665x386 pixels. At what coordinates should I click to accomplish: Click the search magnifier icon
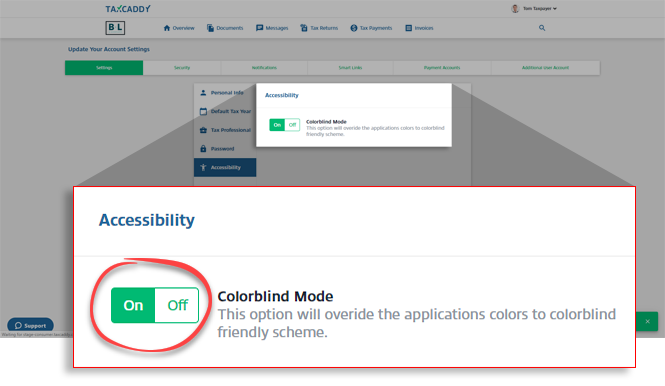click(542, 28)
